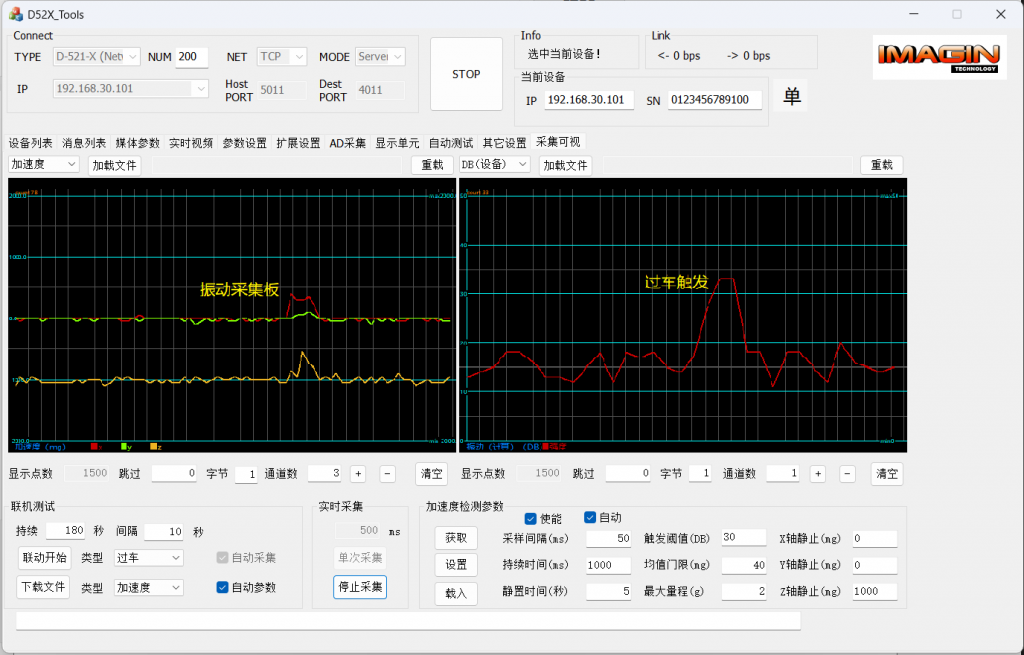Screen dimensions: 1024x655
Task: Click the IMAGIN Technology logo
Action: [x=939, y=57]
